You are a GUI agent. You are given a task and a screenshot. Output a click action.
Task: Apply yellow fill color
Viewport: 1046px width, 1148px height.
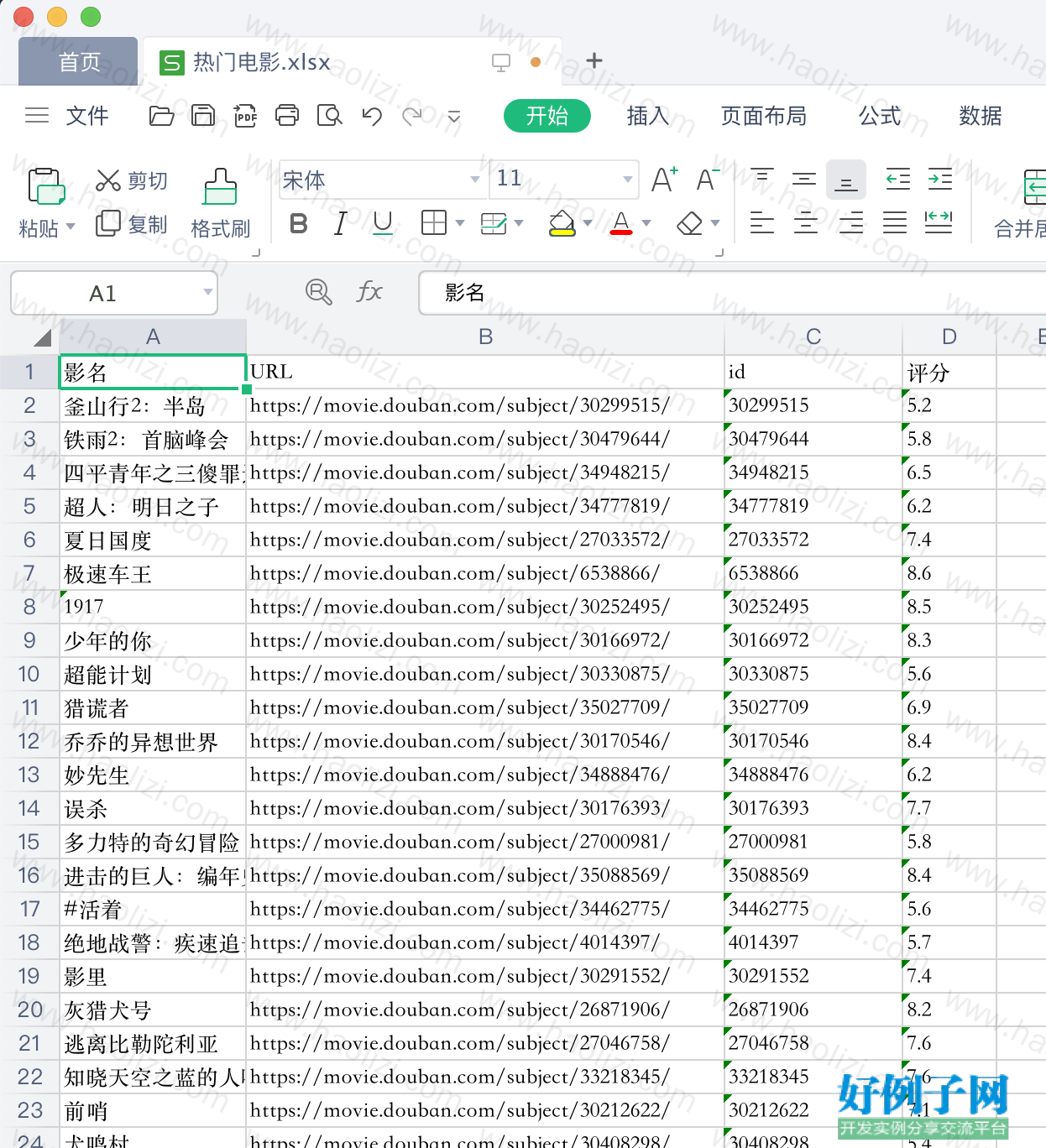pyautogui.click(x=562, y=223)
